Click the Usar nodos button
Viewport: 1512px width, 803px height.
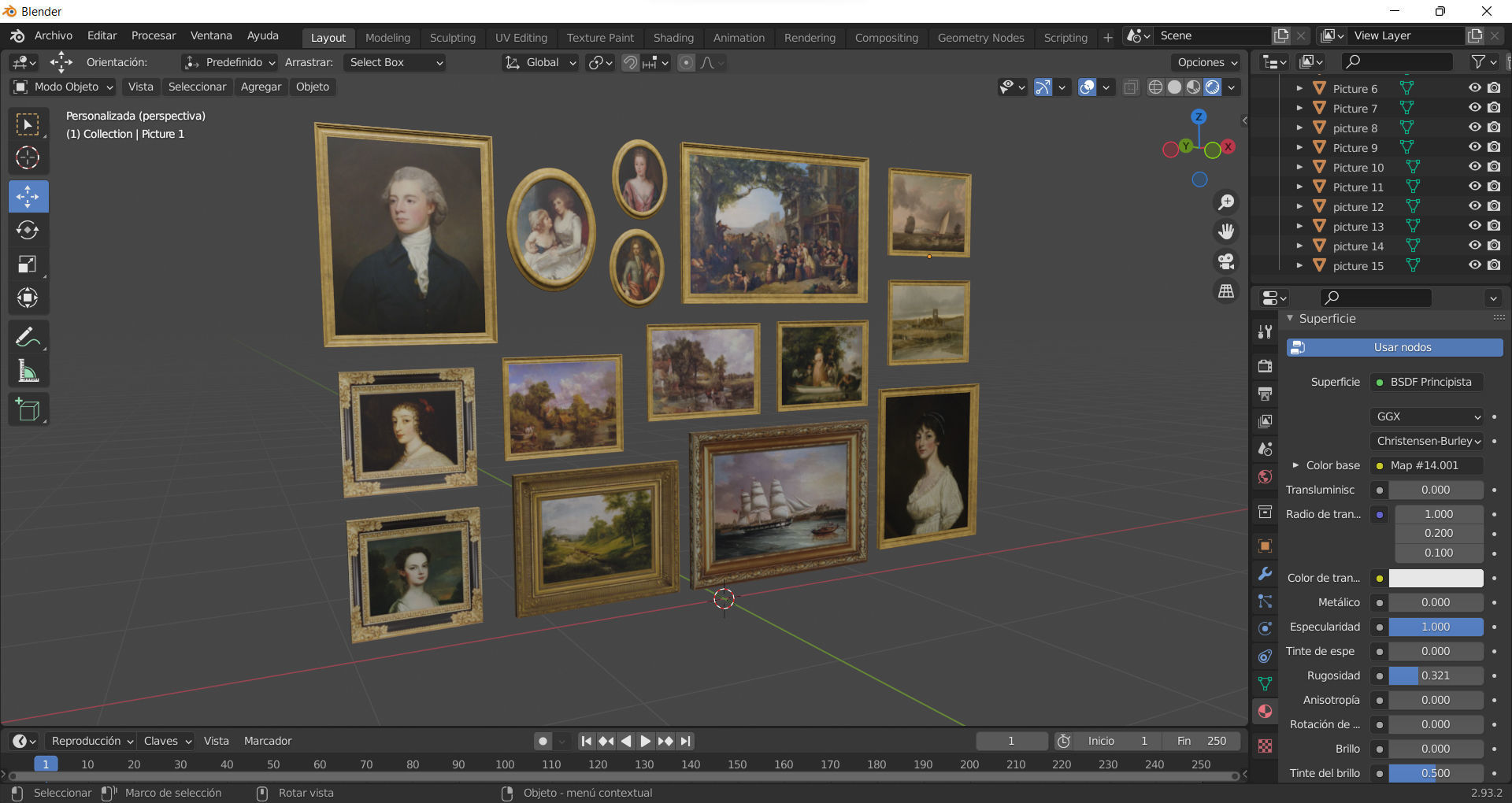click(1394, 347)
